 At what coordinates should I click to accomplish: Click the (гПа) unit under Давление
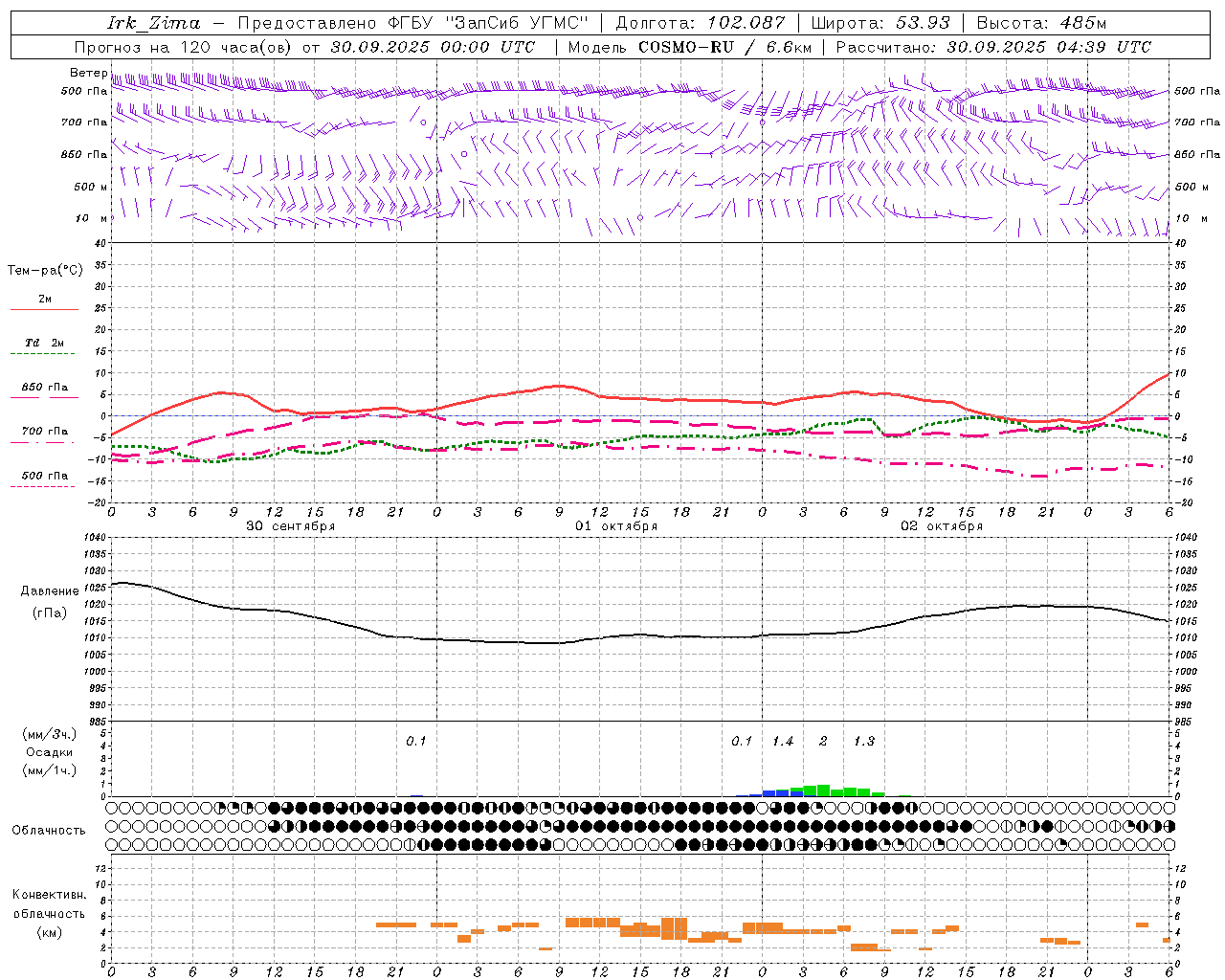pyautogui.click(x=50, y=612)
